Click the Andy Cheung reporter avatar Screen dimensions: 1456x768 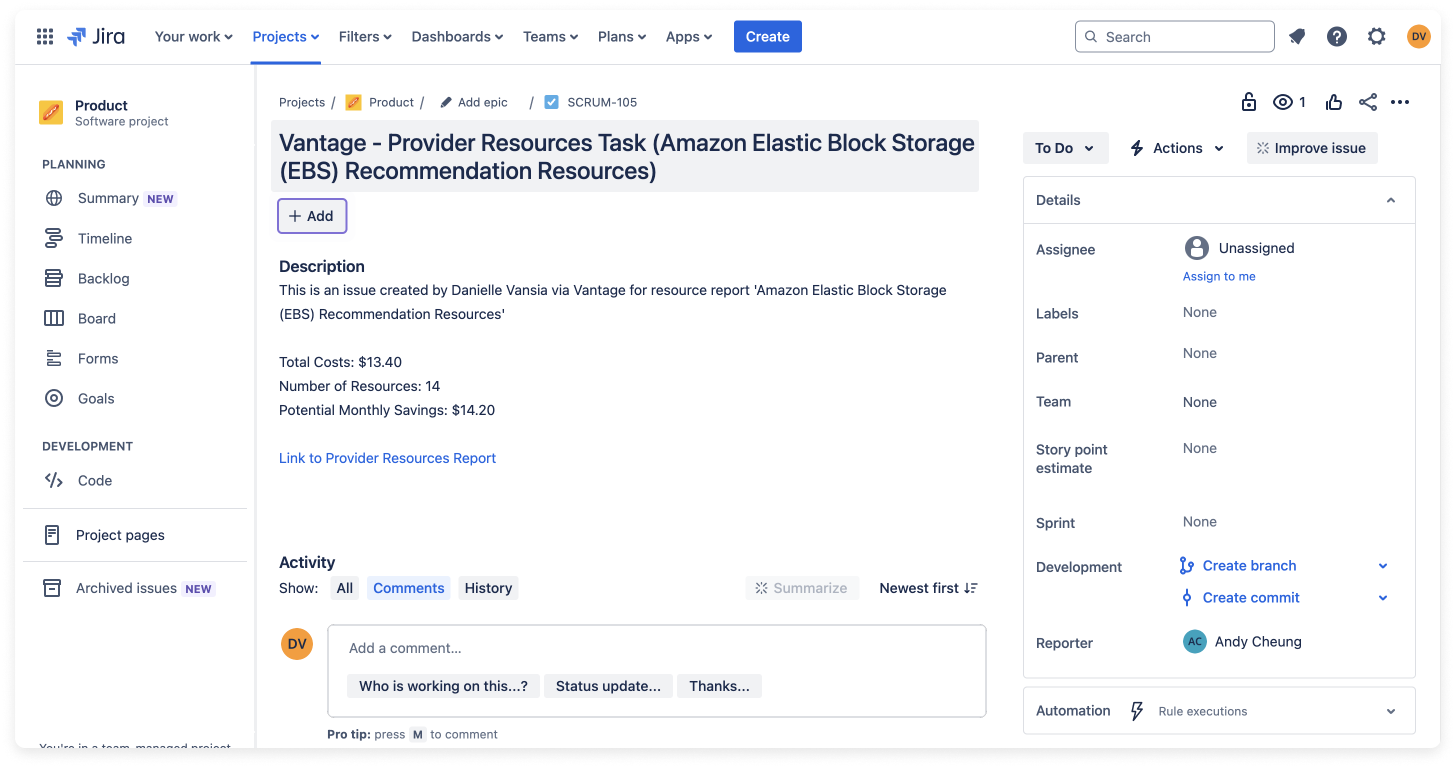[x=1194, y=642]
